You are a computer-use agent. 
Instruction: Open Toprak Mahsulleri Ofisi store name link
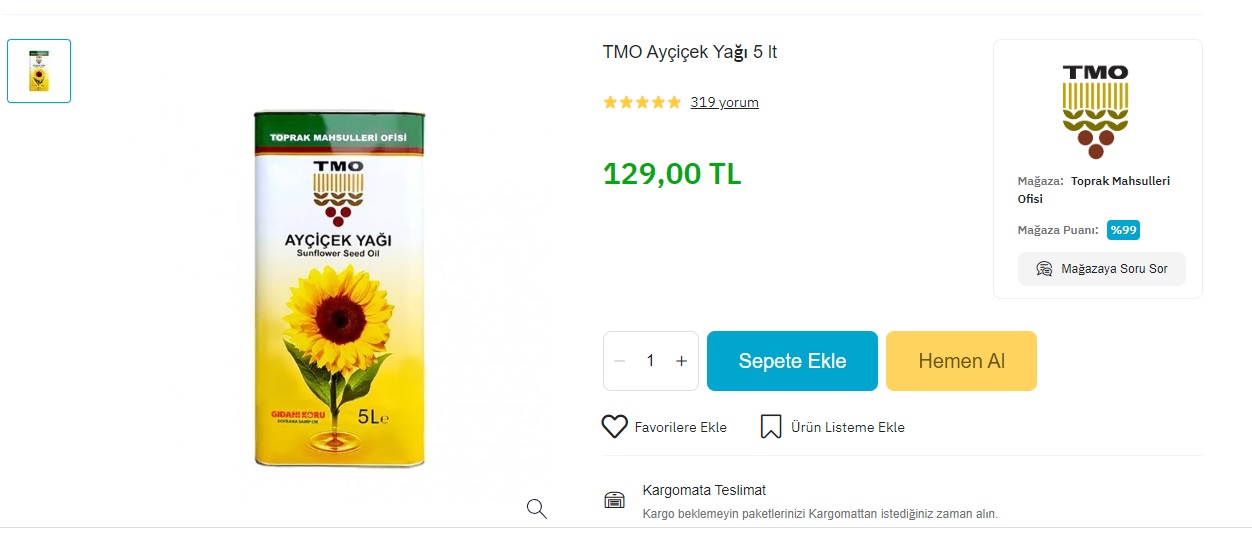click(x=1094, y=190)
